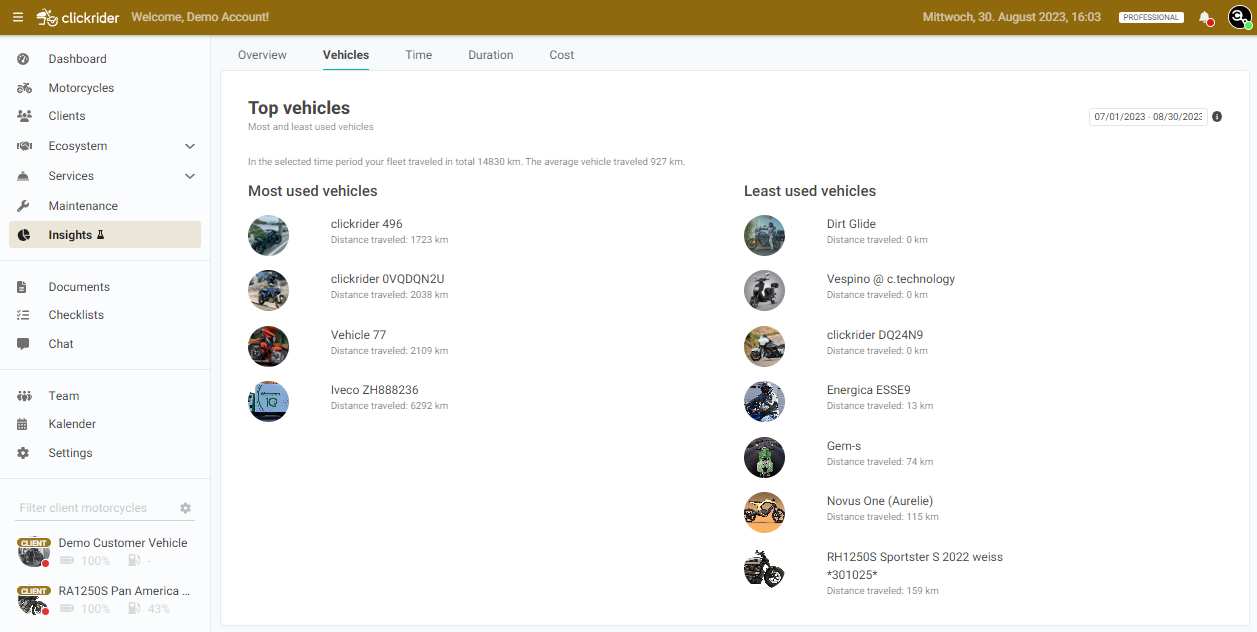Screen dimensions: 1257x632
Task: Click the Documents file icon
Action: pos(23,287)
